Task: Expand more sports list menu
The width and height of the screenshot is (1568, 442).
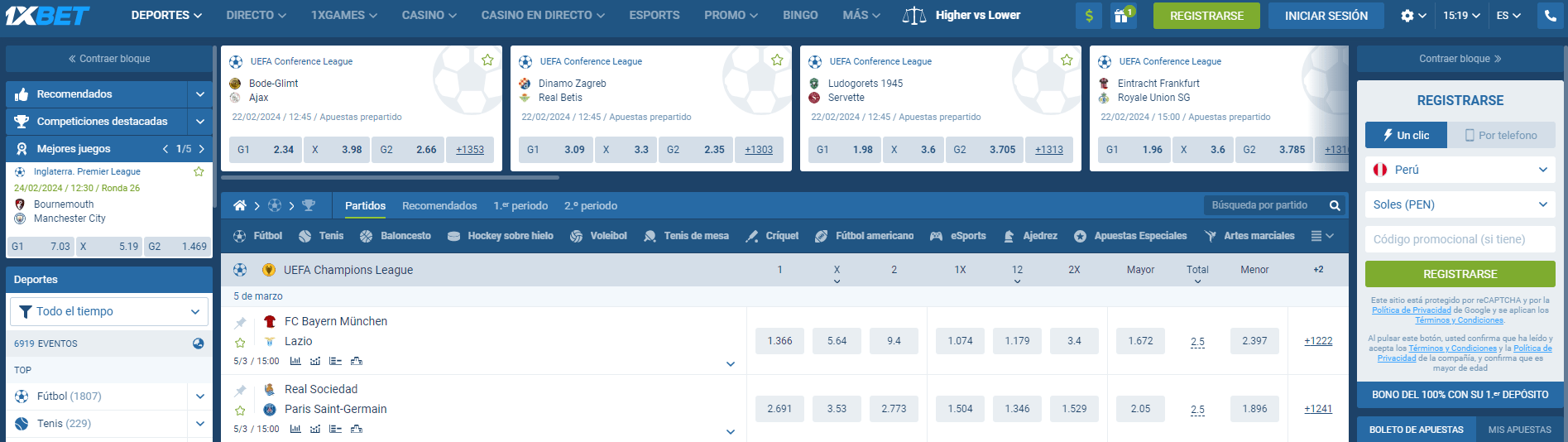Action: pyautogui.click(x=1322, y=236)
